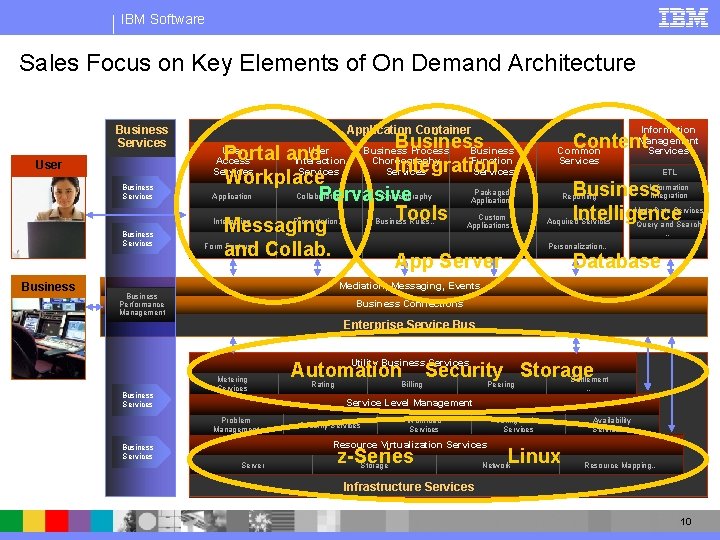Screen dimensions: 720x540
Task: Click the Enterprise Service Bus label
Action: [409, 325]
